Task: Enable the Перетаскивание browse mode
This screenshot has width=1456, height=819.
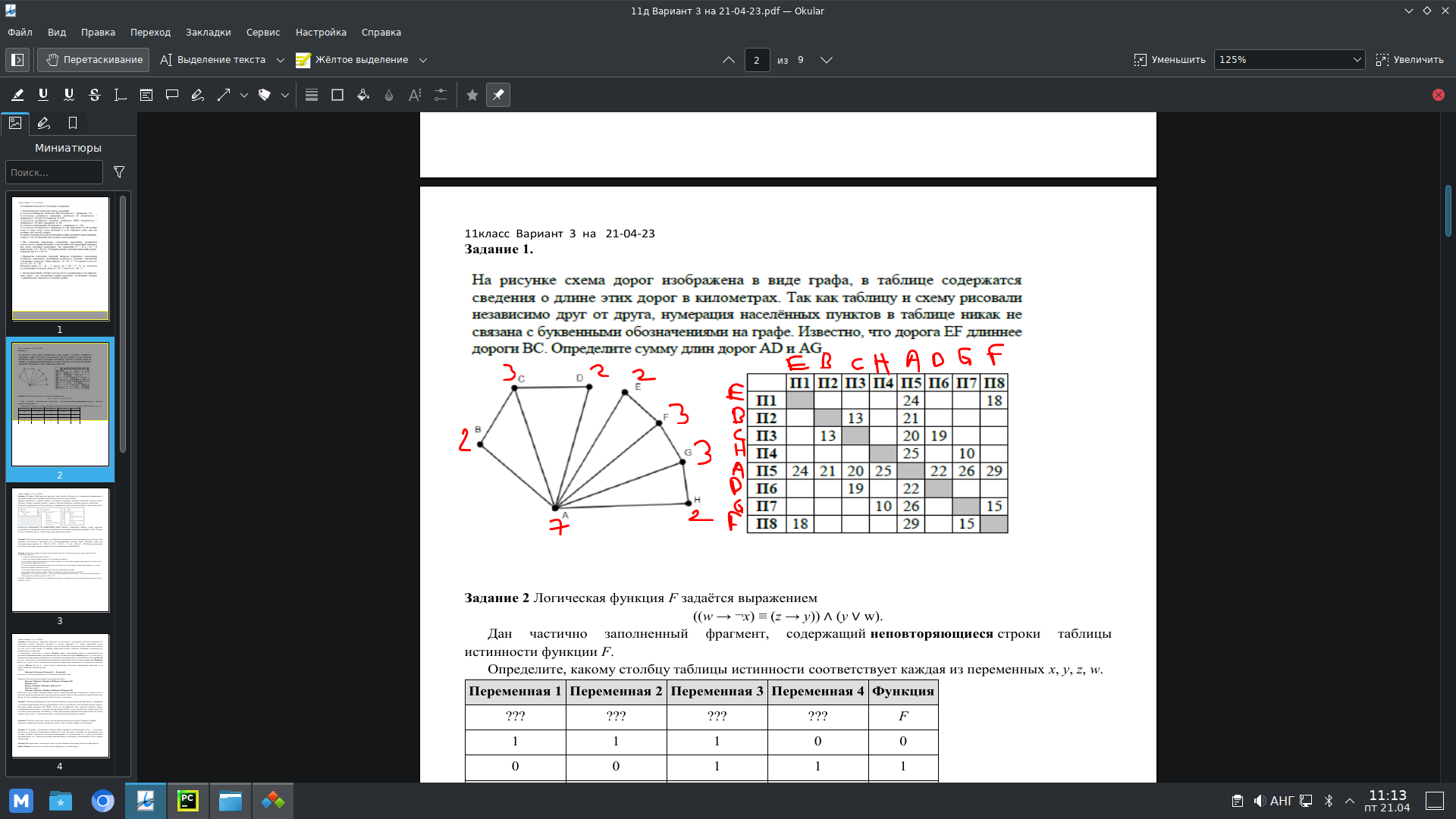Action: (x=94, y=60)
